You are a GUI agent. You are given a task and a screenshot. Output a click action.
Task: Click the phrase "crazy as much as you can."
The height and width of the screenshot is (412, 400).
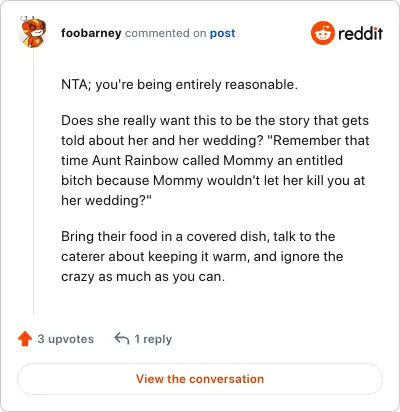coord(143,277)
